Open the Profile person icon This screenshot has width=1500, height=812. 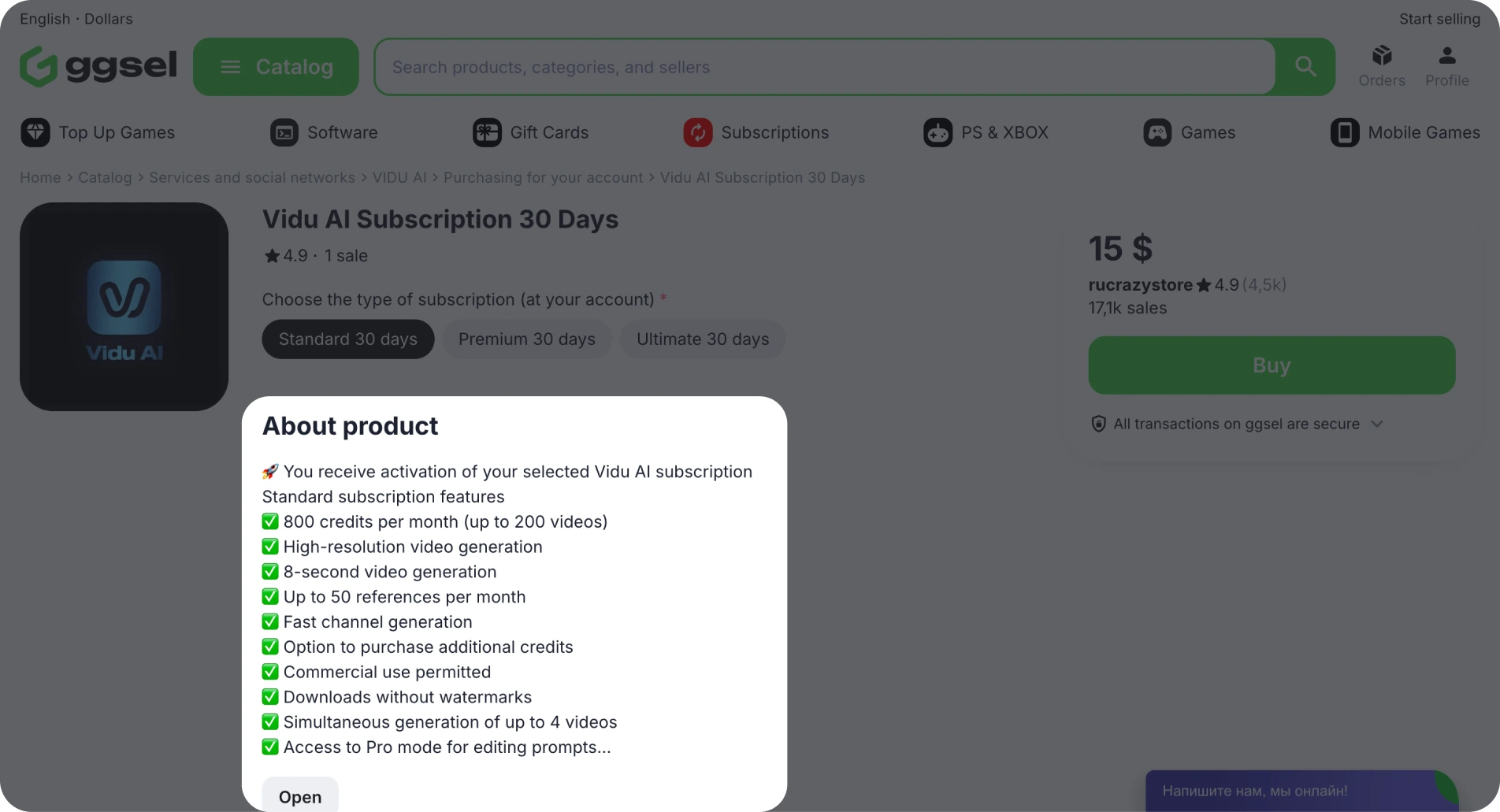(1447, 56)
